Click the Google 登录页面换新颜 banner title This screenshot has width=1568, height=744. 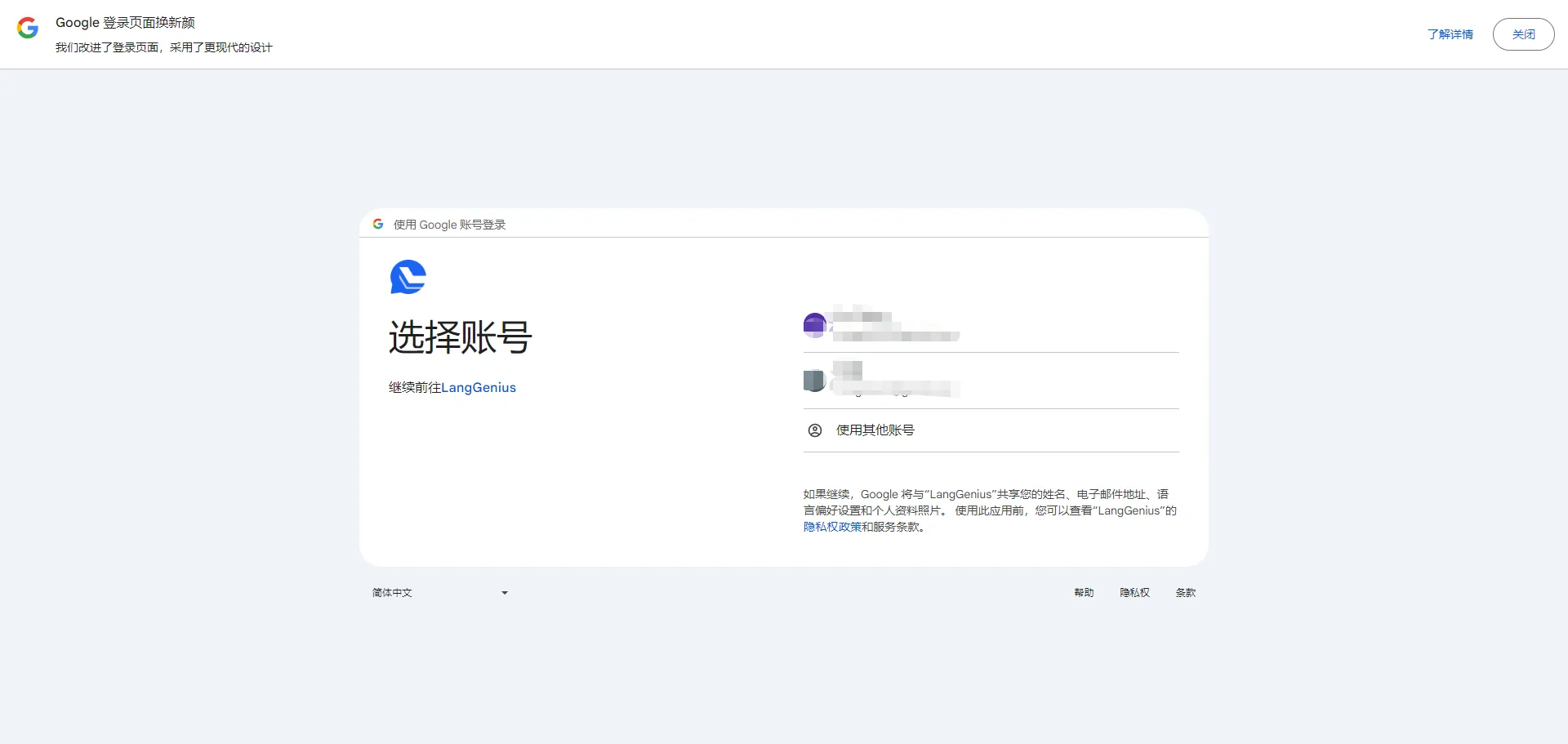(125, 23)
